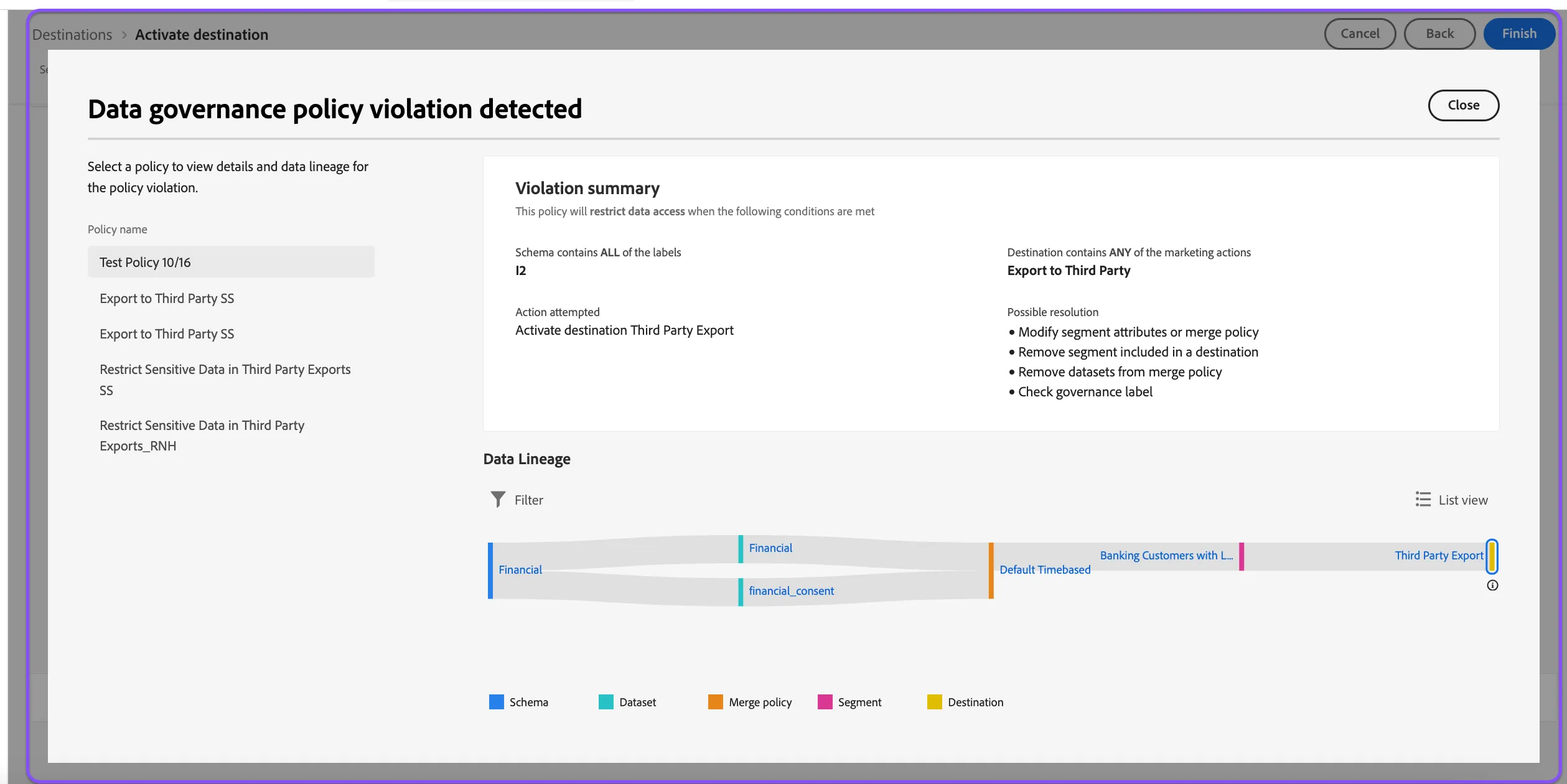The image size is (1567, 784).
Task: Click Activate destination Third Party Export text
Action: tap(624, 330)
